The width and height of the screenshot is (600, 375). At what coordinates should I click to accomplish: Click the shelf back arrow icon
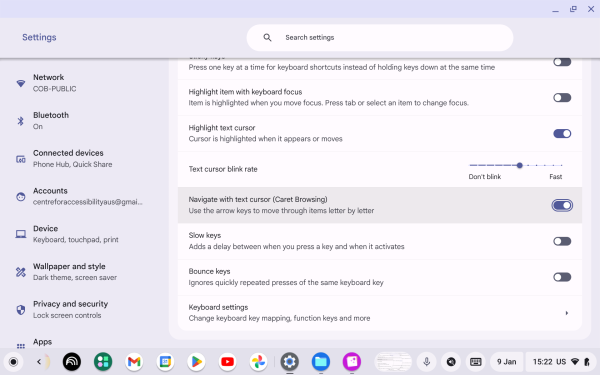39,362
